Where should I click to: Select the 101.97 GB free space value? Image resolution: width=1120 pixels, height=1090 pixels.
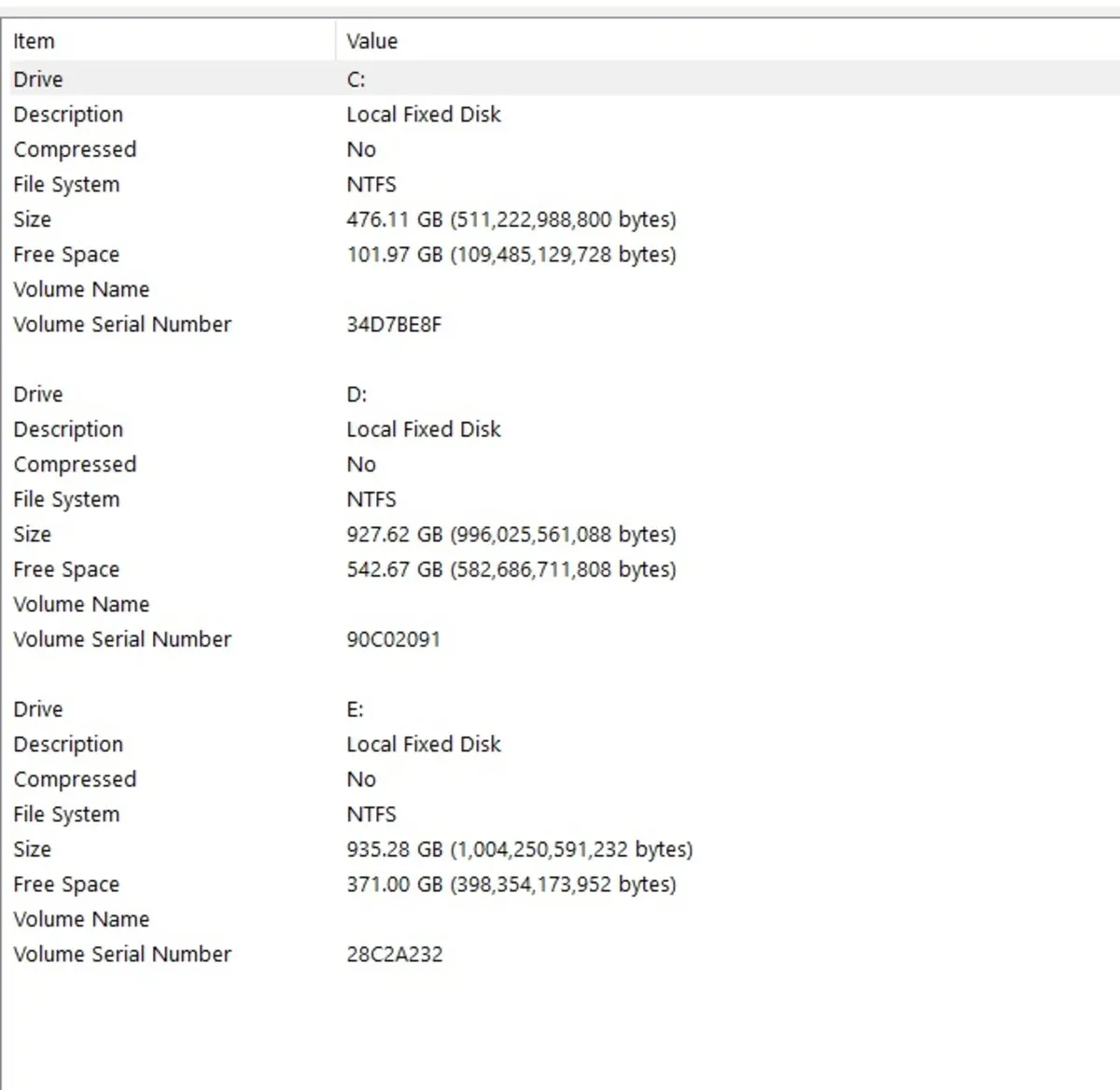tap(511, 255)
